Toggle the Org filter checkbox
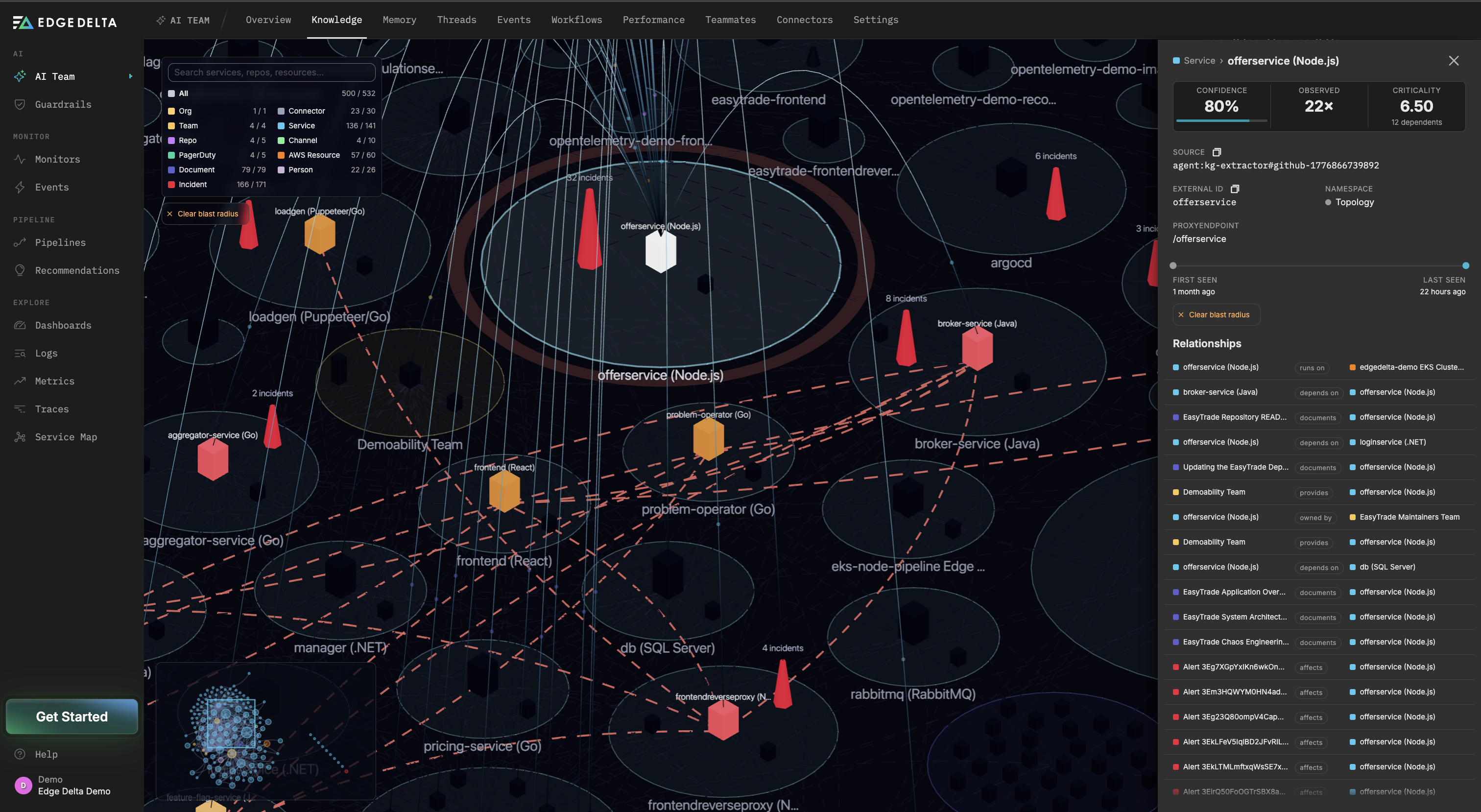The width and height of the screenshot is (1481, 812). pos(171,111)
